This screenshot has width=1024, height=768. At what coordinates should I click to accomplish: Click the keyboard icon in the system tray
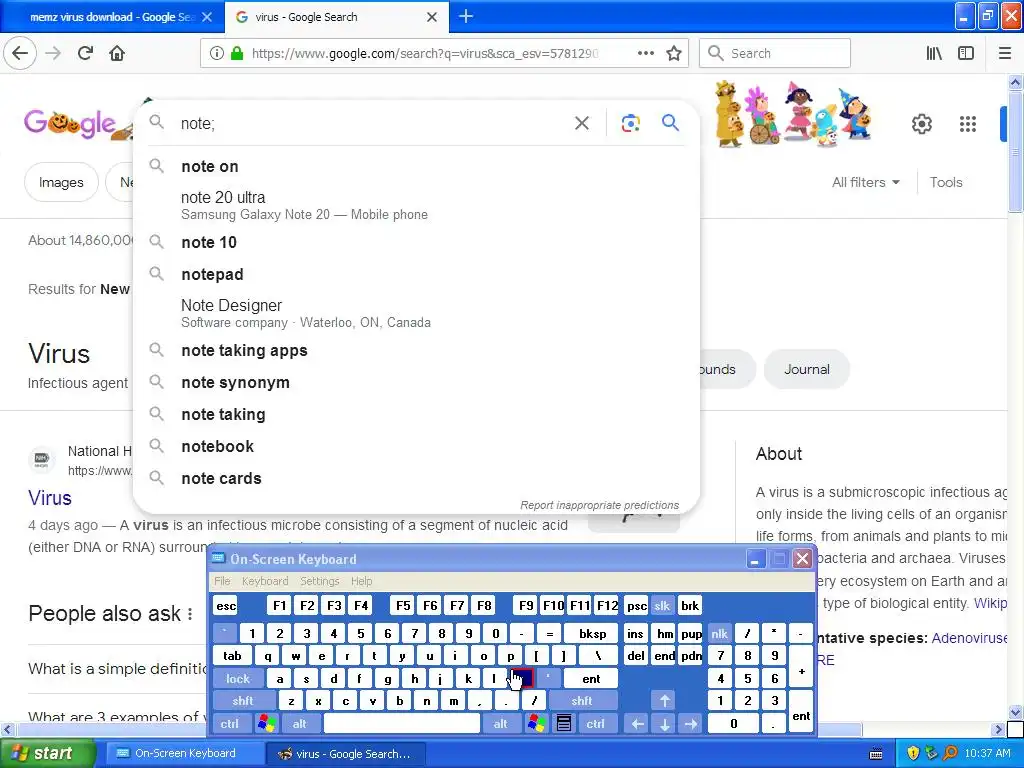pos(876,754)
